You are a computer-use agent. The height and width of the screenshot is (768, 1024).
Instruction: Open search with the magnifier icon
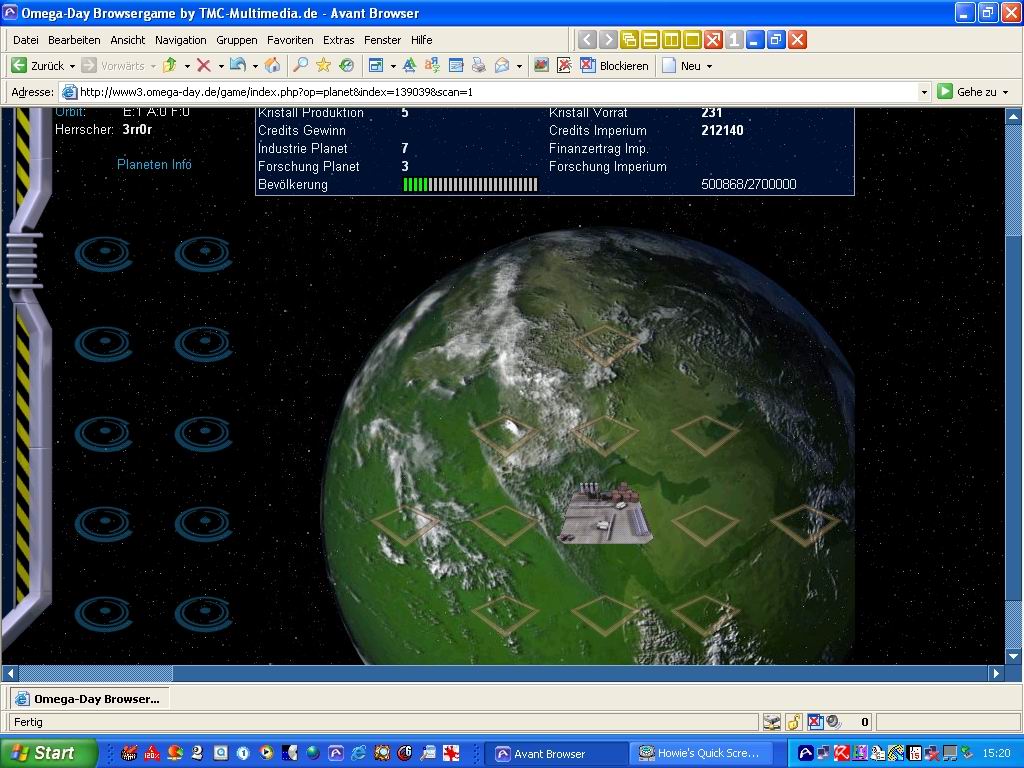pyautogui.click(x=300, y=65)
